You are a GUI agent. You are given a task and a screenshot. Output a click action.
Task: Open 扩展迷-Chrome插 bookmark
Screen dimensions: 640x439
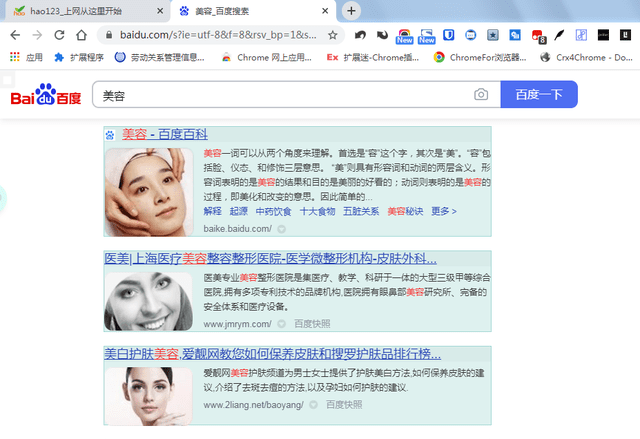tap(373, 58)
